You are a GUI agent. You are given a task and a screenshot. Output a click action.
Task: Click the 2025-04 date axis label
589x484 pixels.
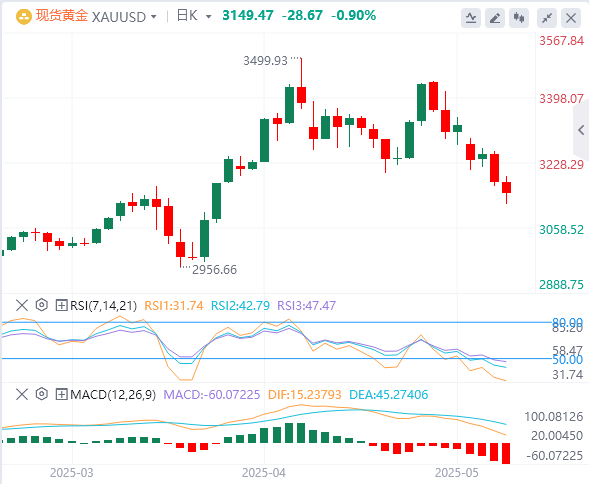[264, 473]
